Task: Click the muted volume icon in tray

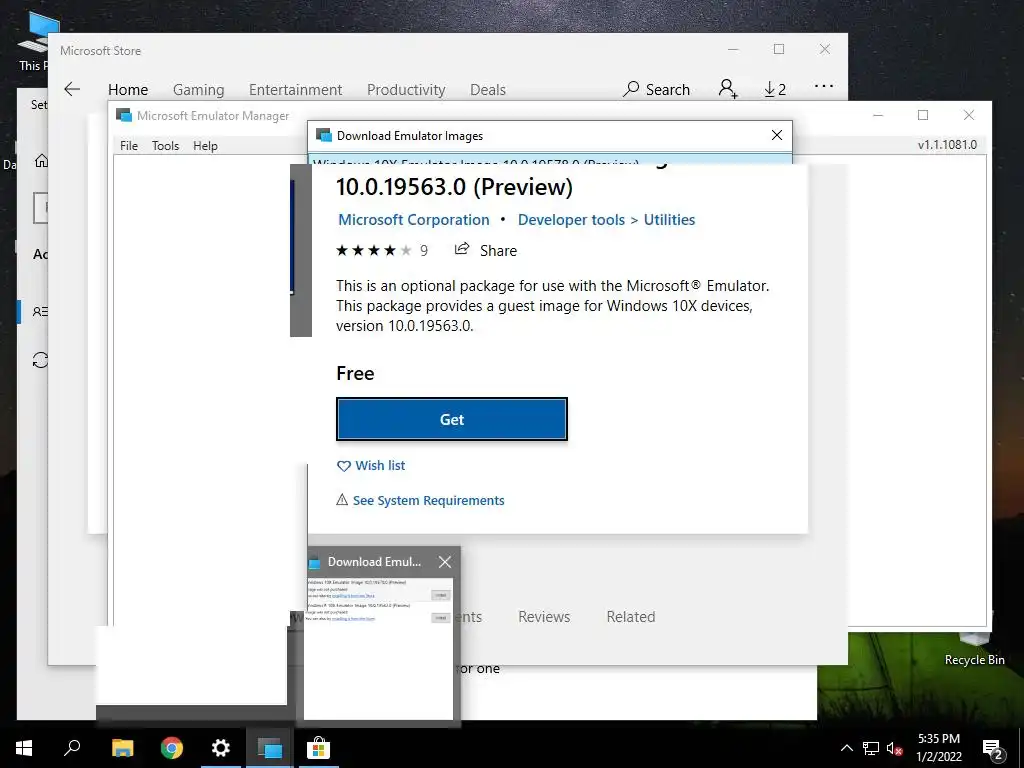Action: (x=894, y=748)
